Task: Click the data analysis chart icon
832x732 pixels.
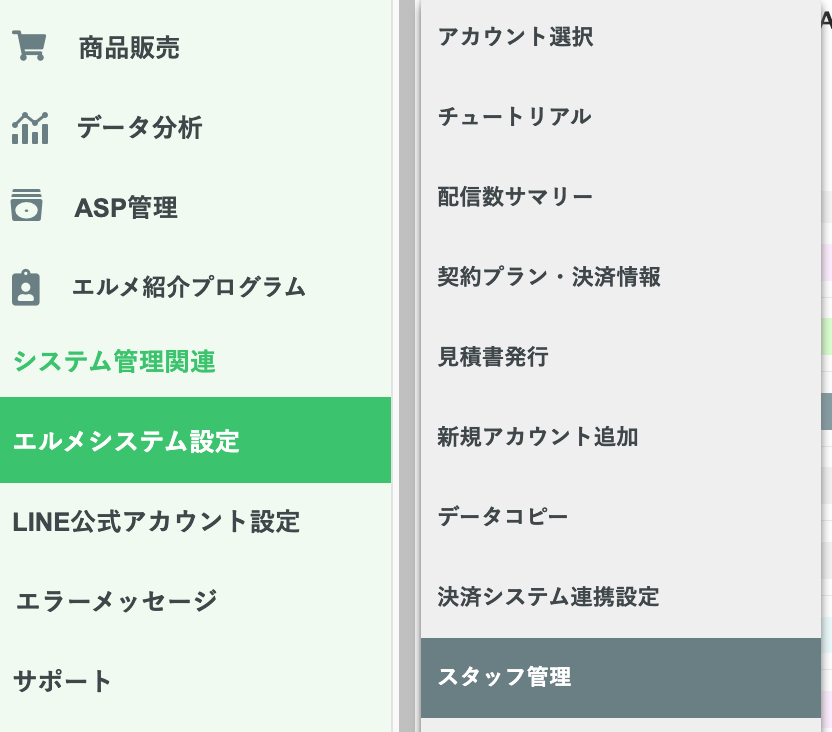Action: (x=29, y=128)
